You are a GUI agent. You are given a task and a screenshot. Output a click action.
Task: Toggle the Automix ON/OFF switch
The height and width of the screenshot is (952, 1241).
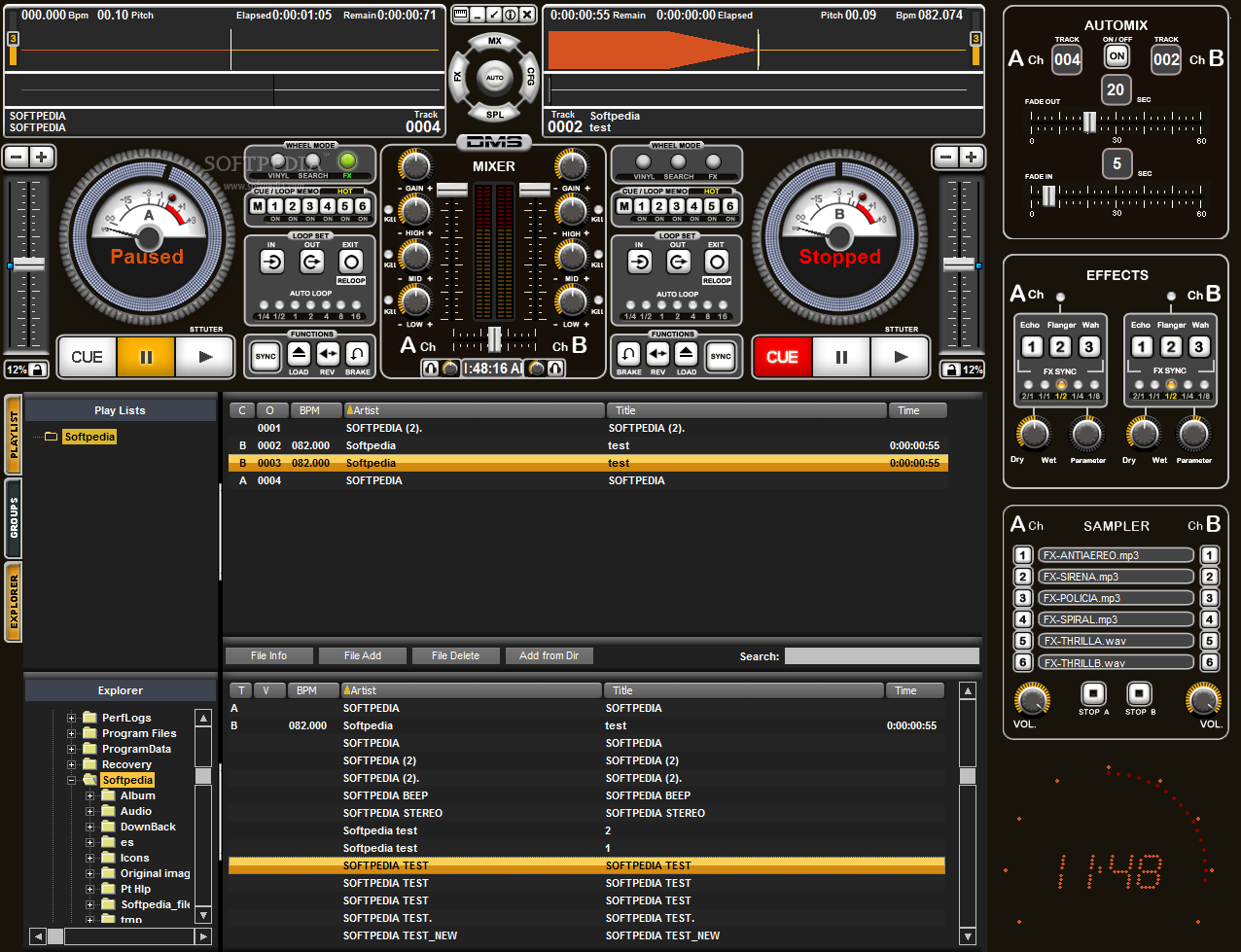point(1117,56)
